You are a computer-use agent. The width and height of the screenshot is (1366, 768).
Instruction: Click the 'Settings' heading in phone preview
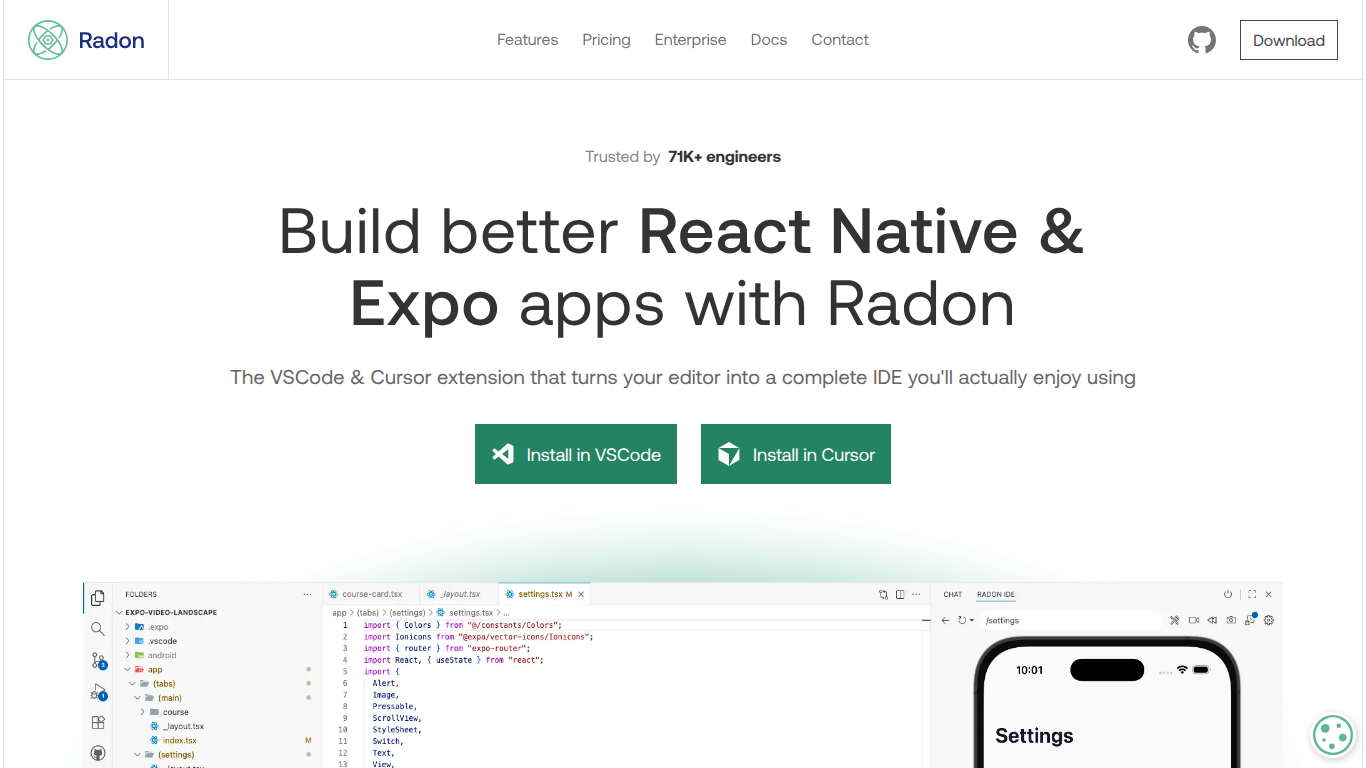point(1034,736)
